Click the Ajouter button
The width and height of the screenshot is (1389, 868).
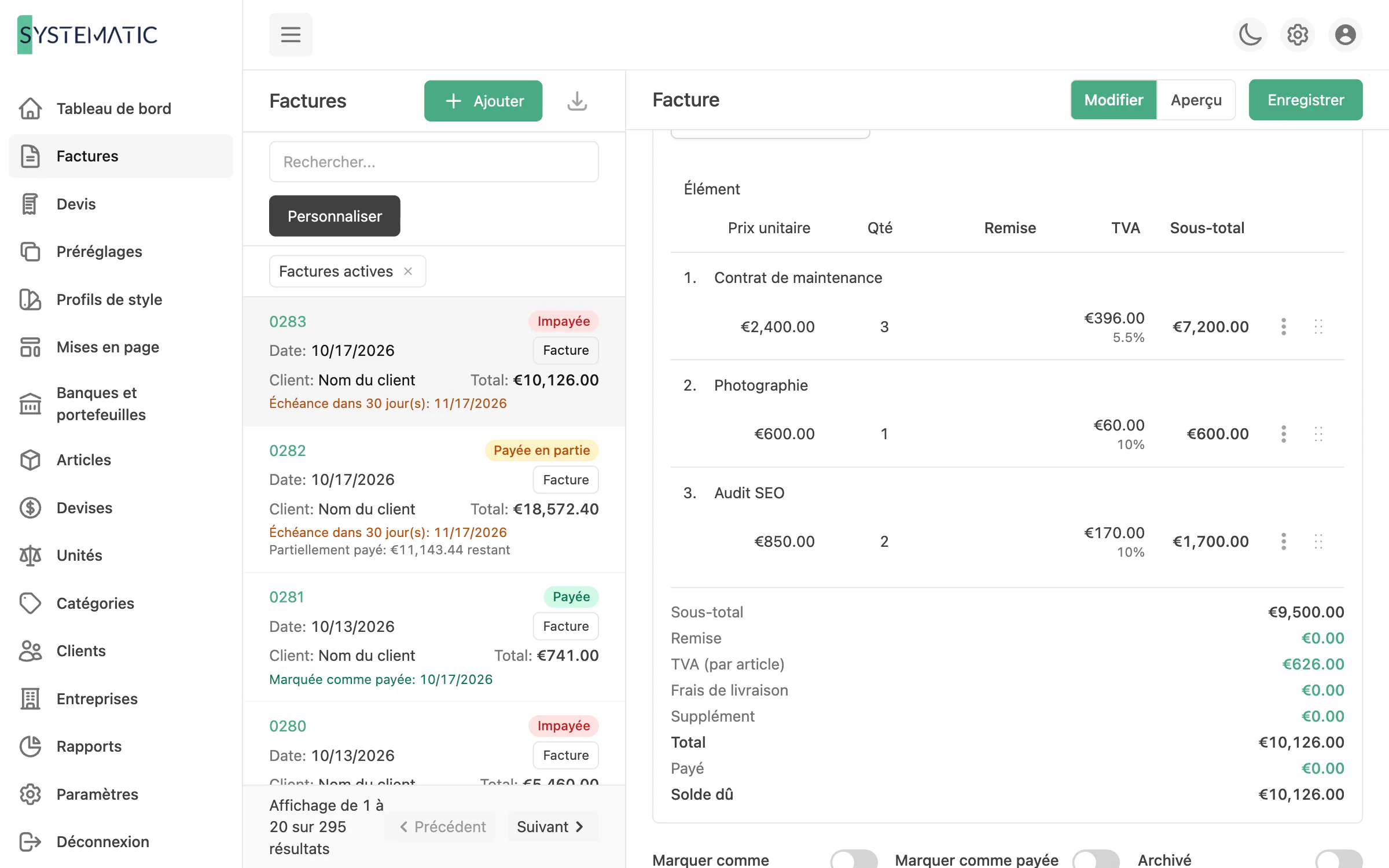[x=483, y=101]
